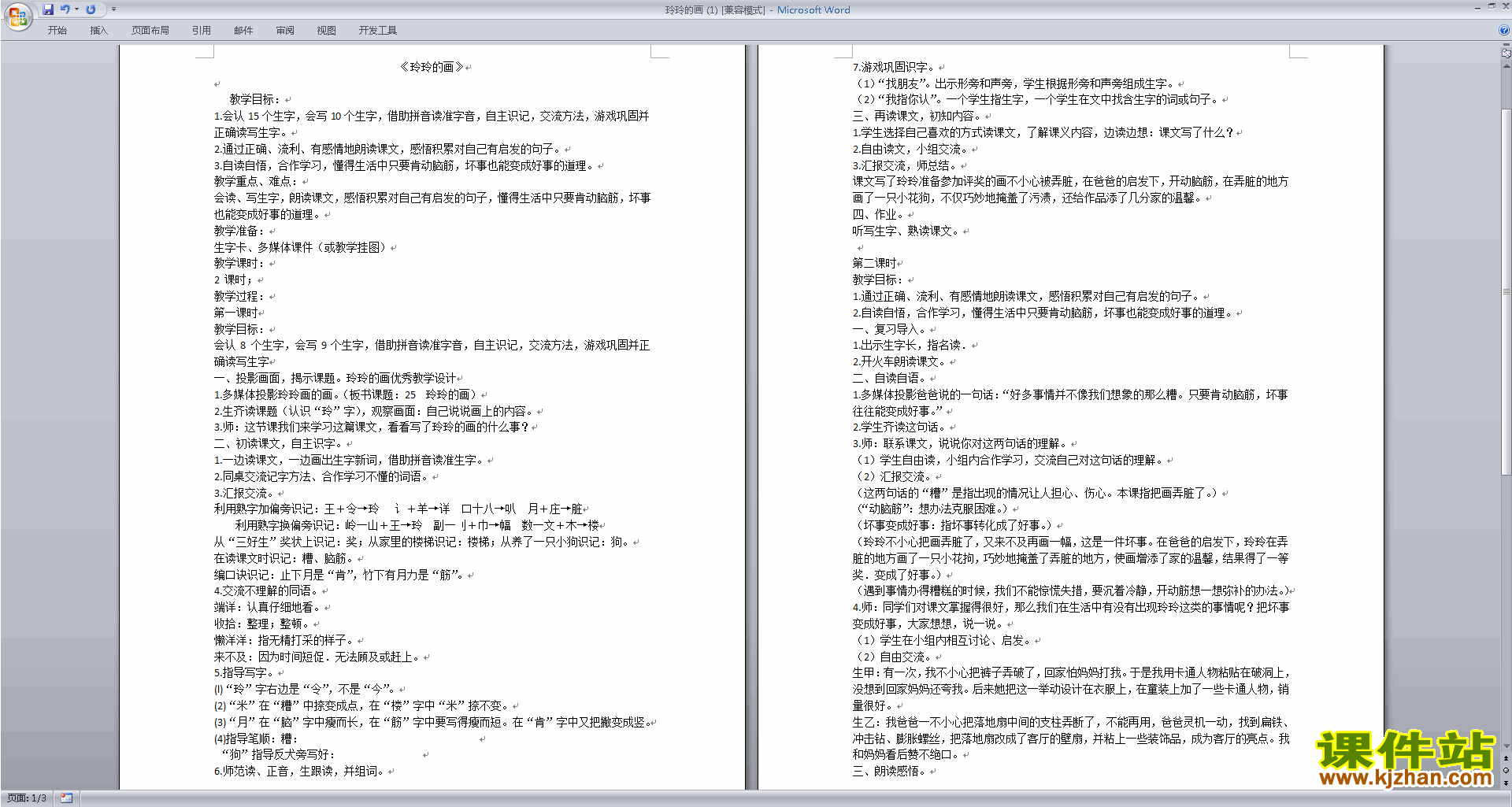Viewport: 1512px width, 807px height.
Task: Undo the last action
Action: [x=65, y=9]
